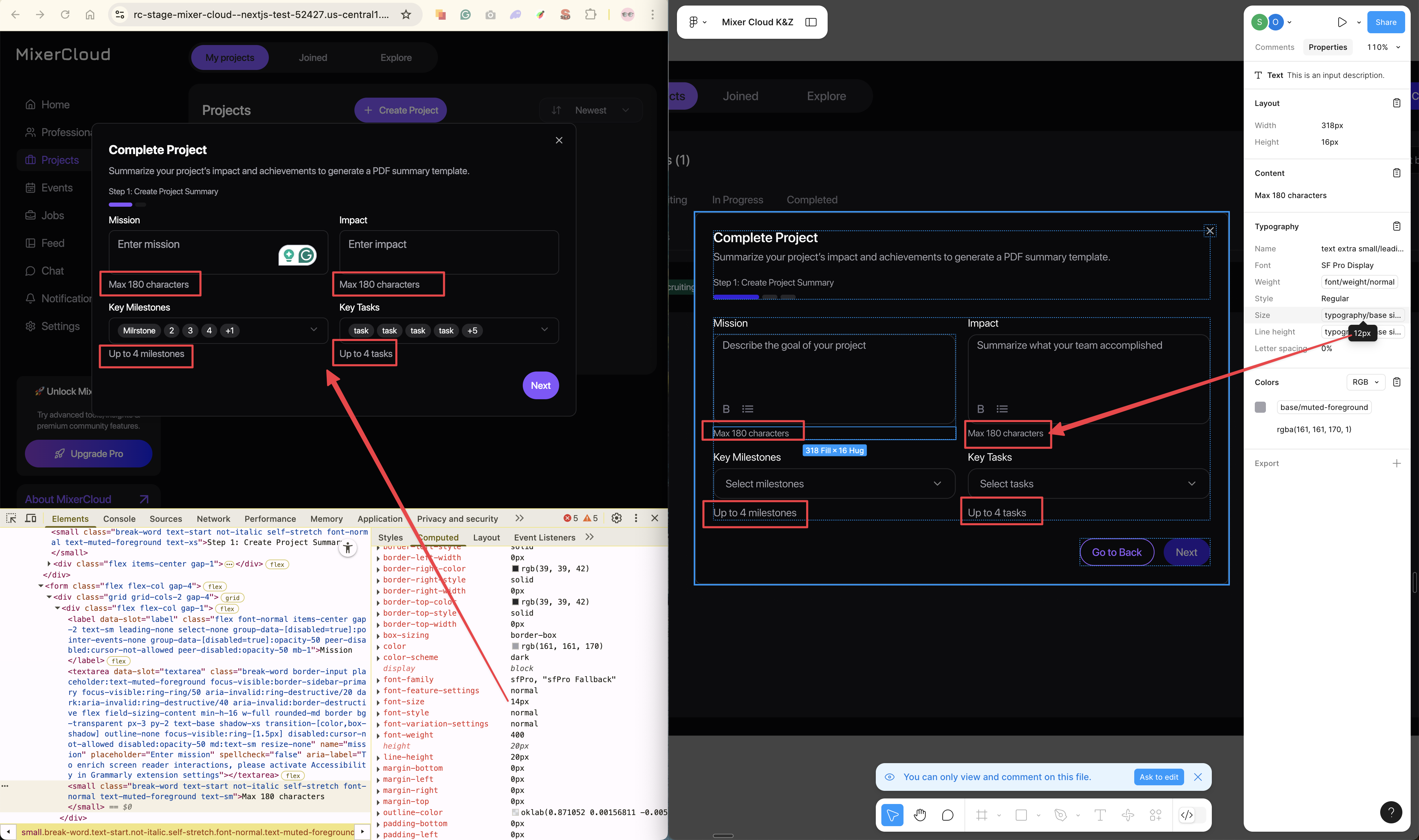
Task: Switch to the Console tab in DevTools
Action: [x=119, y=518]
